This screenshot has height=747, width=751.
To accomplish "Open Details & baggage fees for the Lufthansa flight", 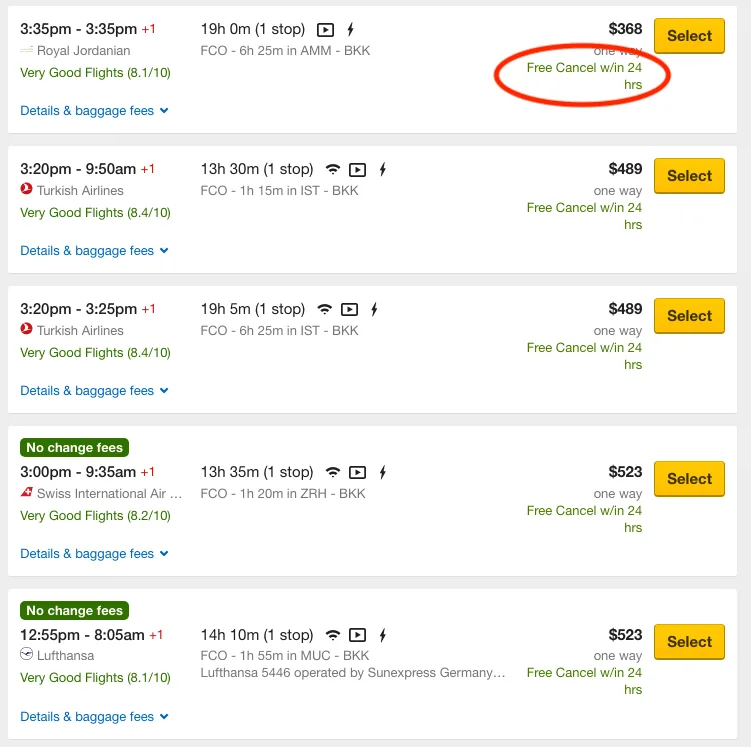I will [x=94, y=717].
